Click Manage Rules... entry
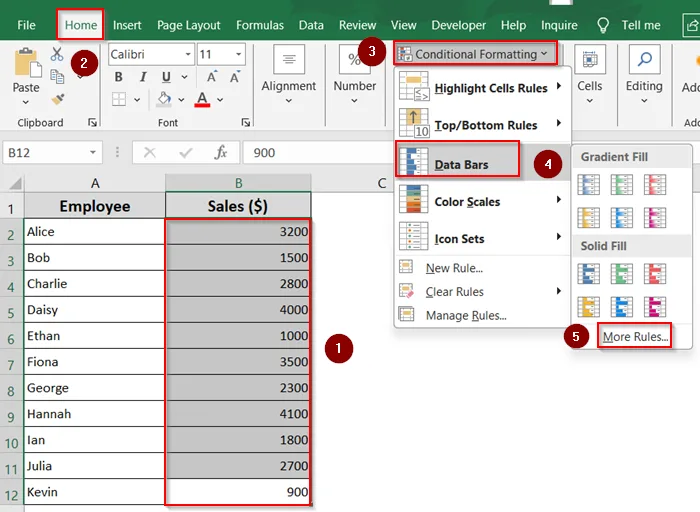Image resolution: width=700 pixels, height=512 pixels. tap(466, 316)
